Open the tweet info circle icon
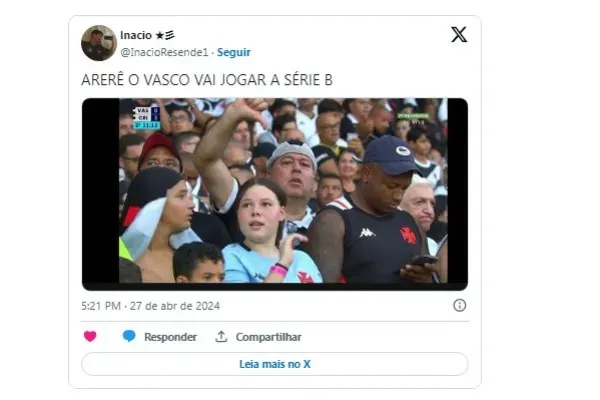This screenshot has height=400, width=600. point(460,305)
